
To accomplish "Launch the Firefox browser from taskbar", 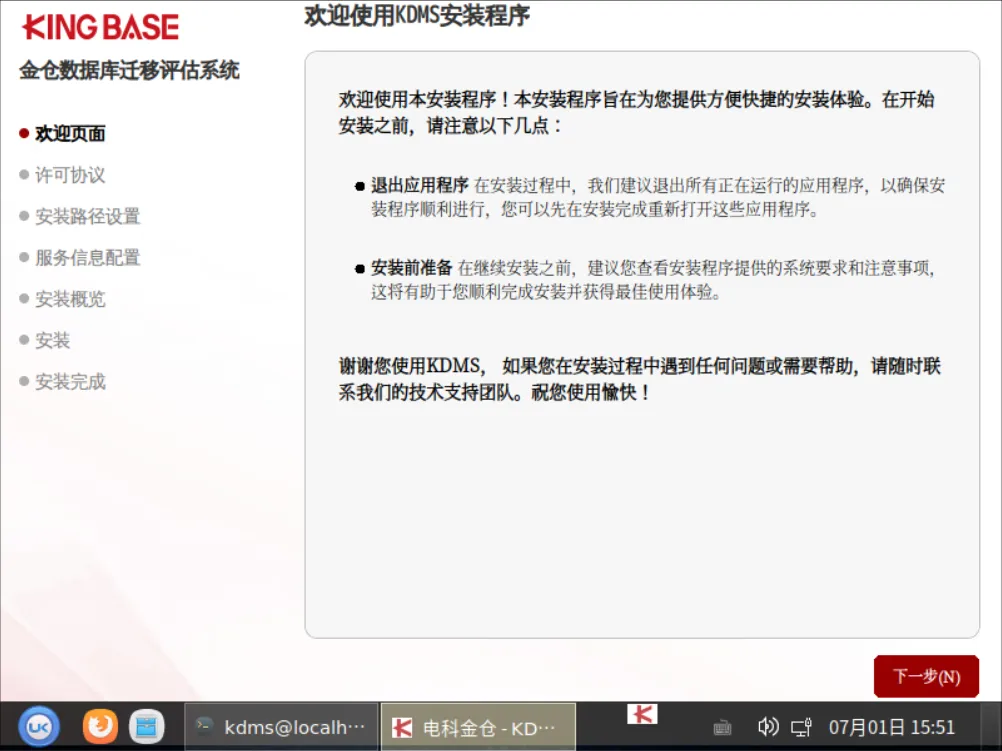I will pyautogui.click(x=100, y=727).
